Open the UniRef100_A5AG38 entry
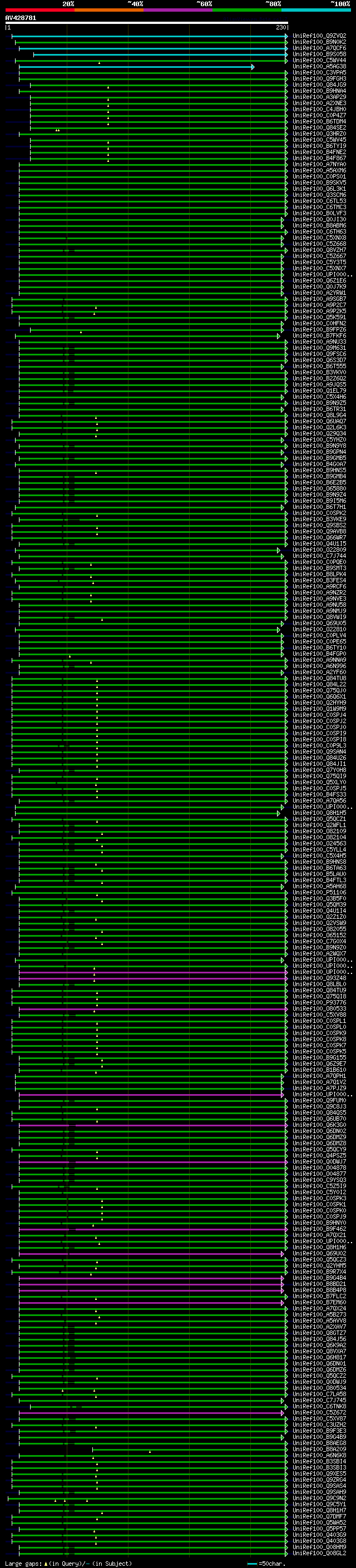This screenshot has width=356, height=1568. pos(319,66)
